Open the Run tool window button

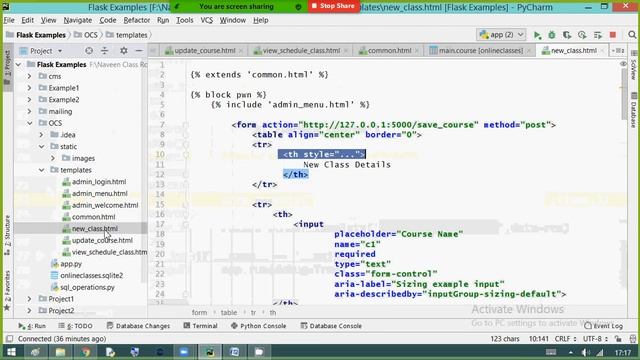coord(32,326)
